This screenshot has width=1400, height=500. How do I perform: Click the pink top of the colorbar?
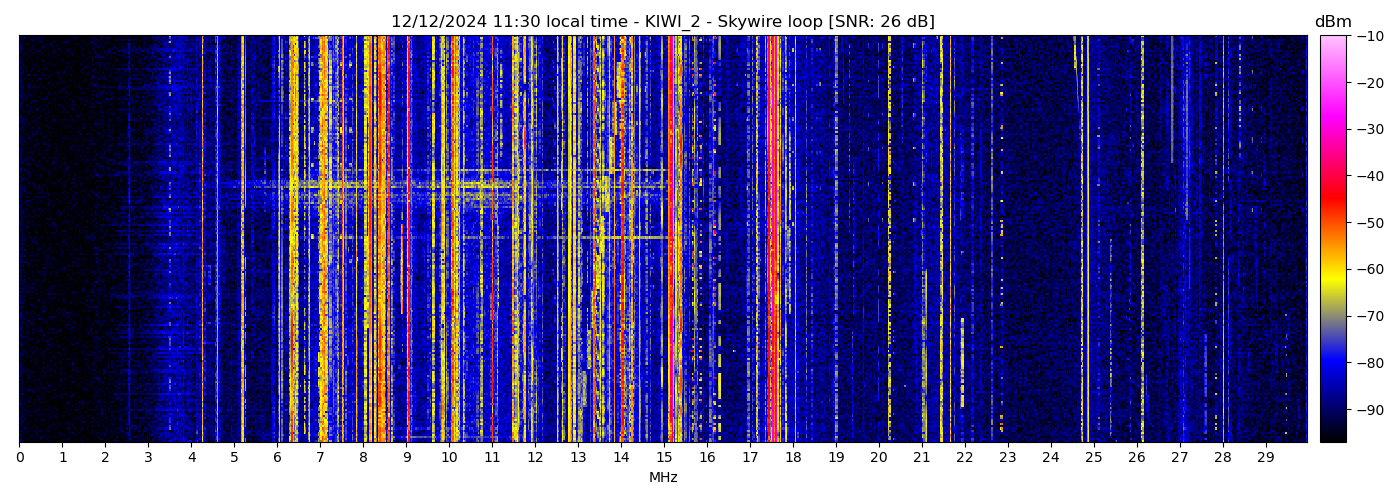pyautogui.click(x=1332, y=45)
